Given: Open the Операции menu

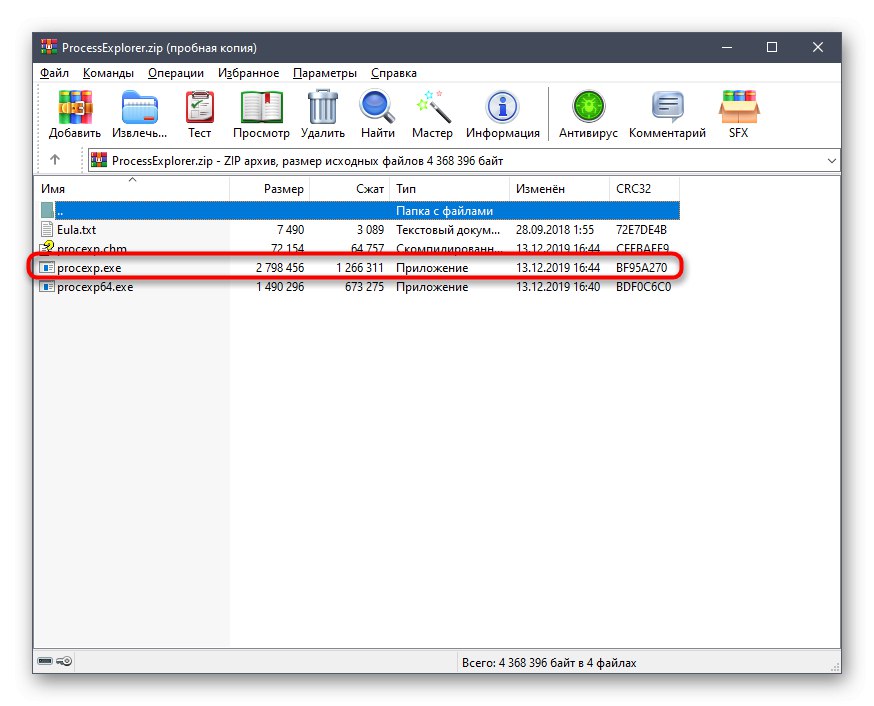Looking at the screenshot, I should (x=176, y=73).
